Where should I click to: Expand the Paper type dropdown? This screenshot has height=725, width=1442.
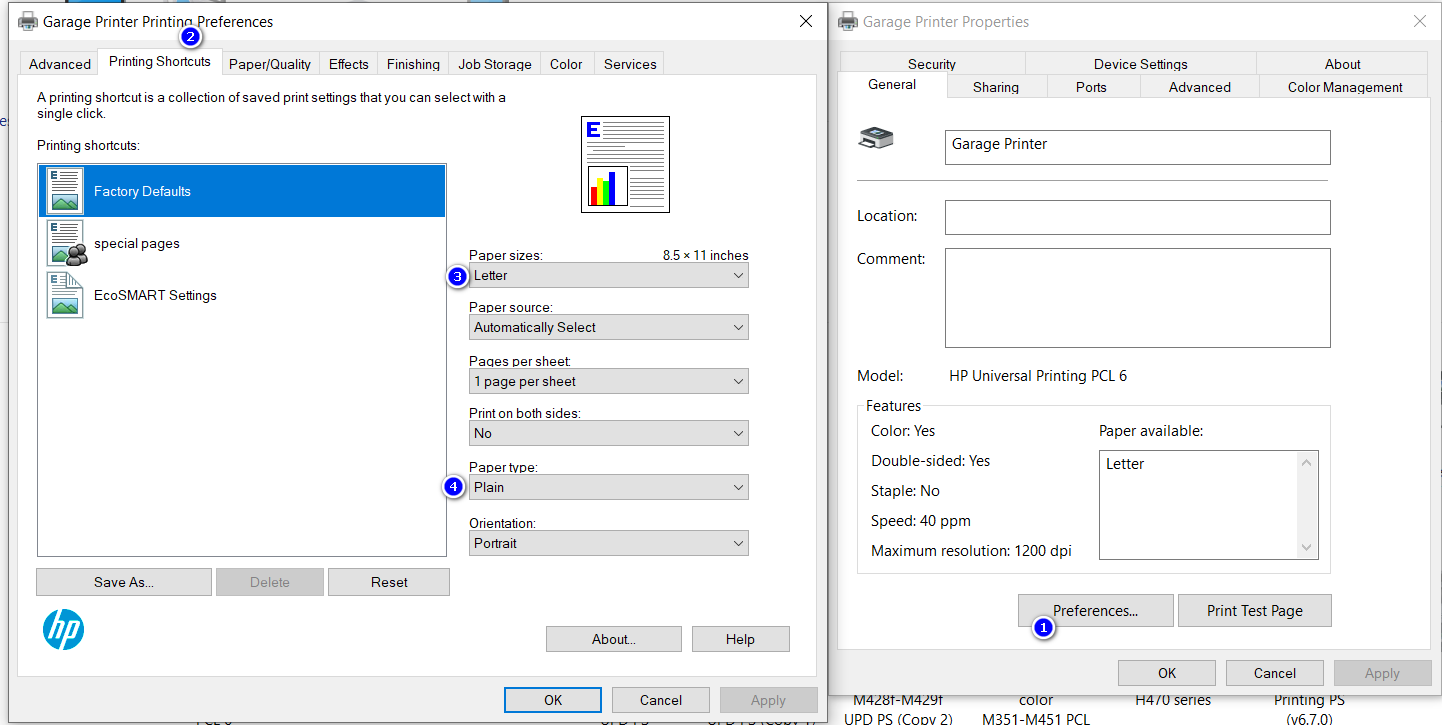pos(609,487)
